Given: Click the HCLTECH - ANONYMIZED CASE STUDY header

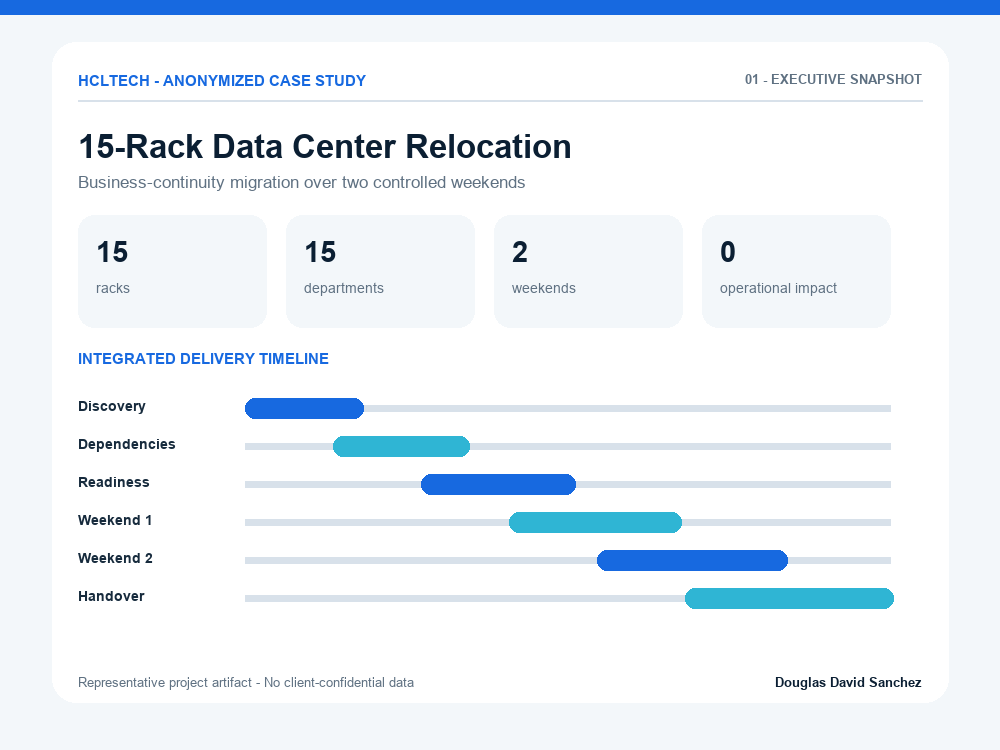Looking at the screenshot, I should point(222,81).
